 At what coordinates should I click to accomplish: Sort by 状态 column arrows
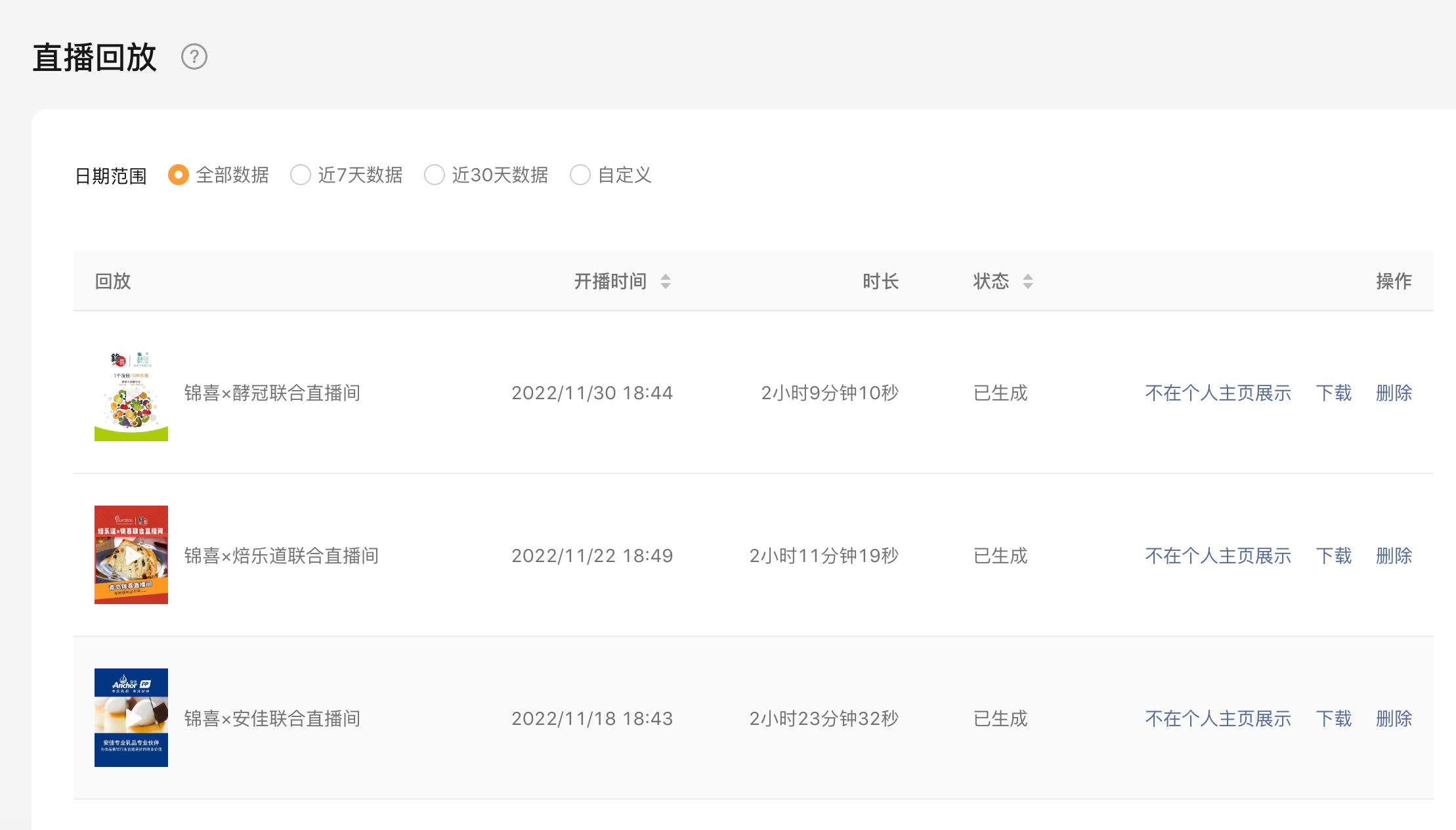coord(1028,282)
